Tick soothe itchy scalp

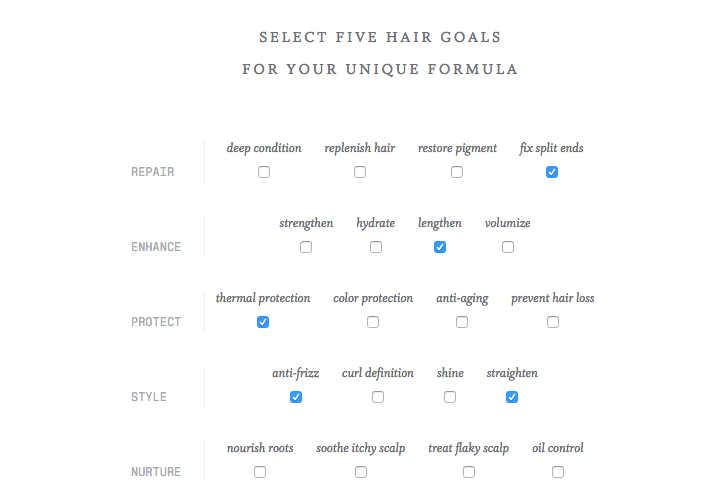coord(361,472)
